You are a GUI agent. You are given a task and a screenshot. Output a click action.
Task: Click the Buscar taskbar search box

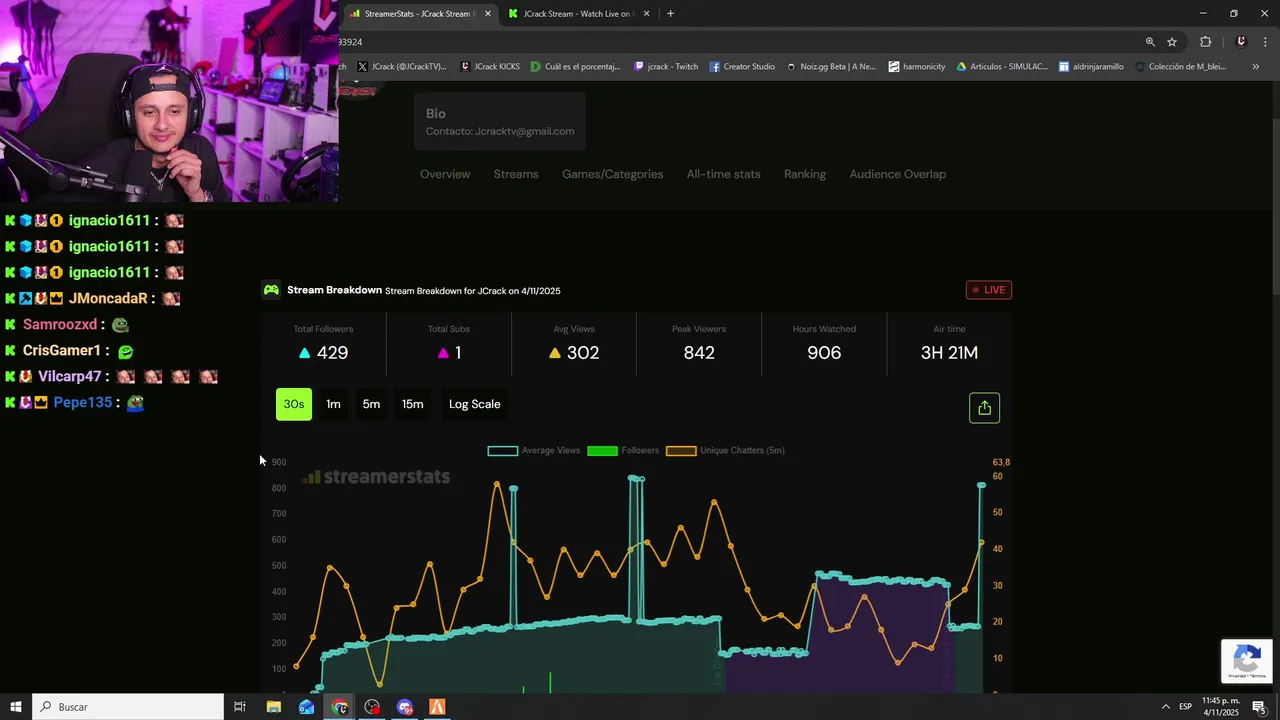pyautogui.click(x=128, y=707)
